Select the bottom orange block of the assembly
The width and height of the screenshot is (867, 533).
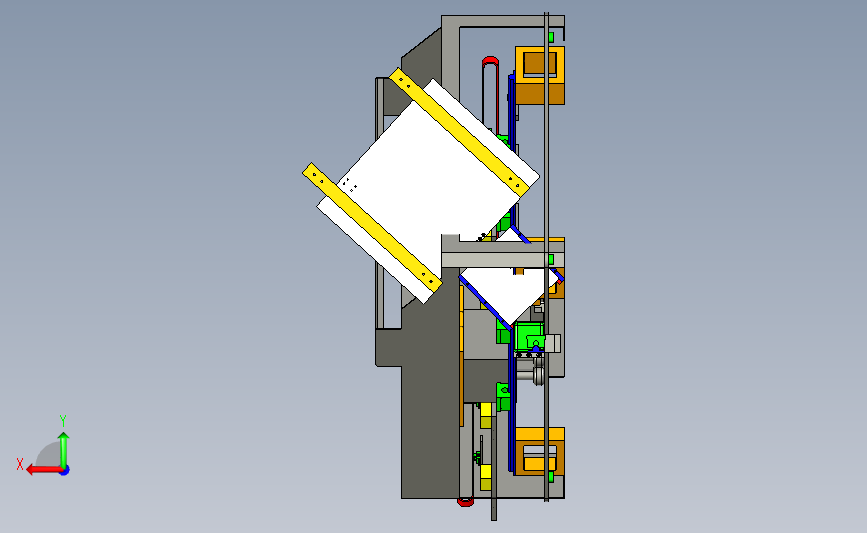(540, 451)
